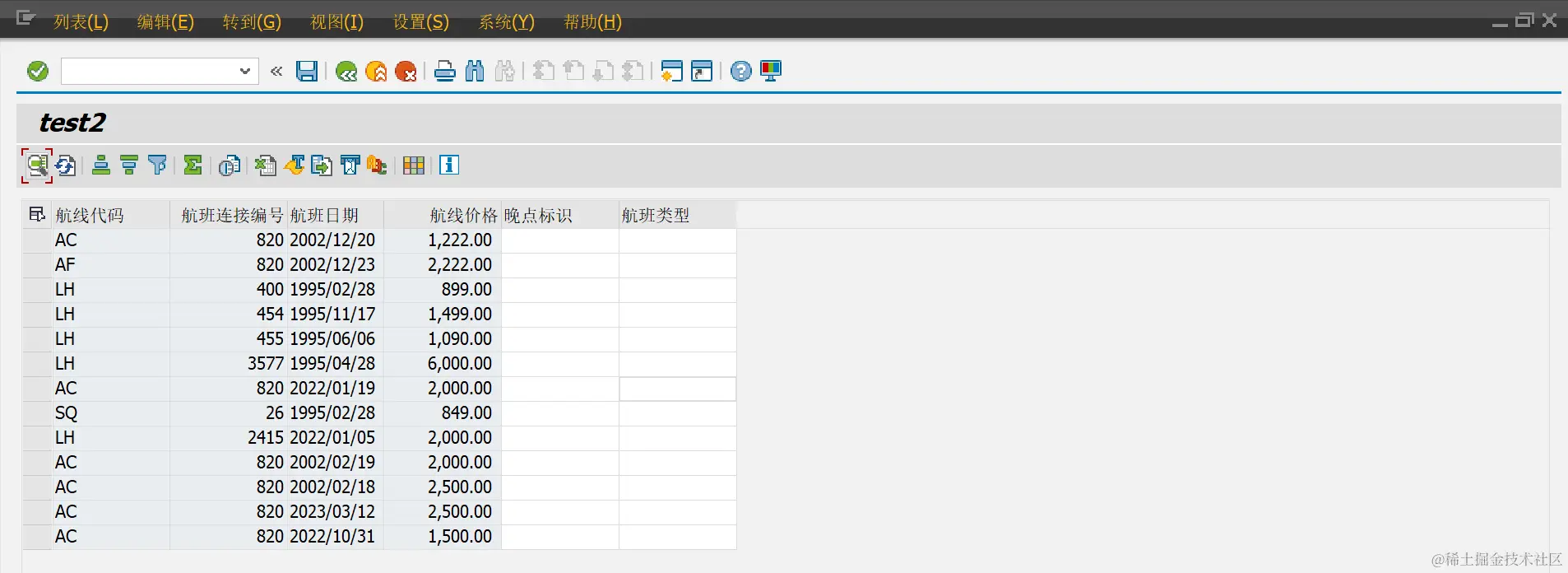The width and height of the screenshot is (1568, 573).
Task: Run the ABC analysis icon
Action: pos(378,165)
